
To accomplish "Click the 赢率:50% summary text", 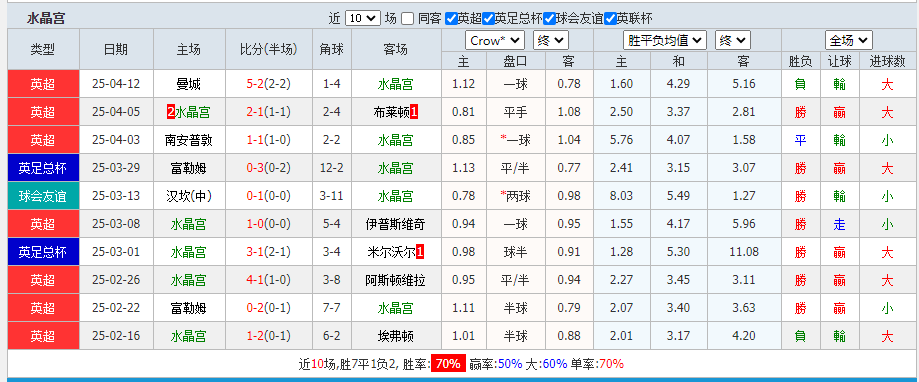I will (x=495, y=363).
